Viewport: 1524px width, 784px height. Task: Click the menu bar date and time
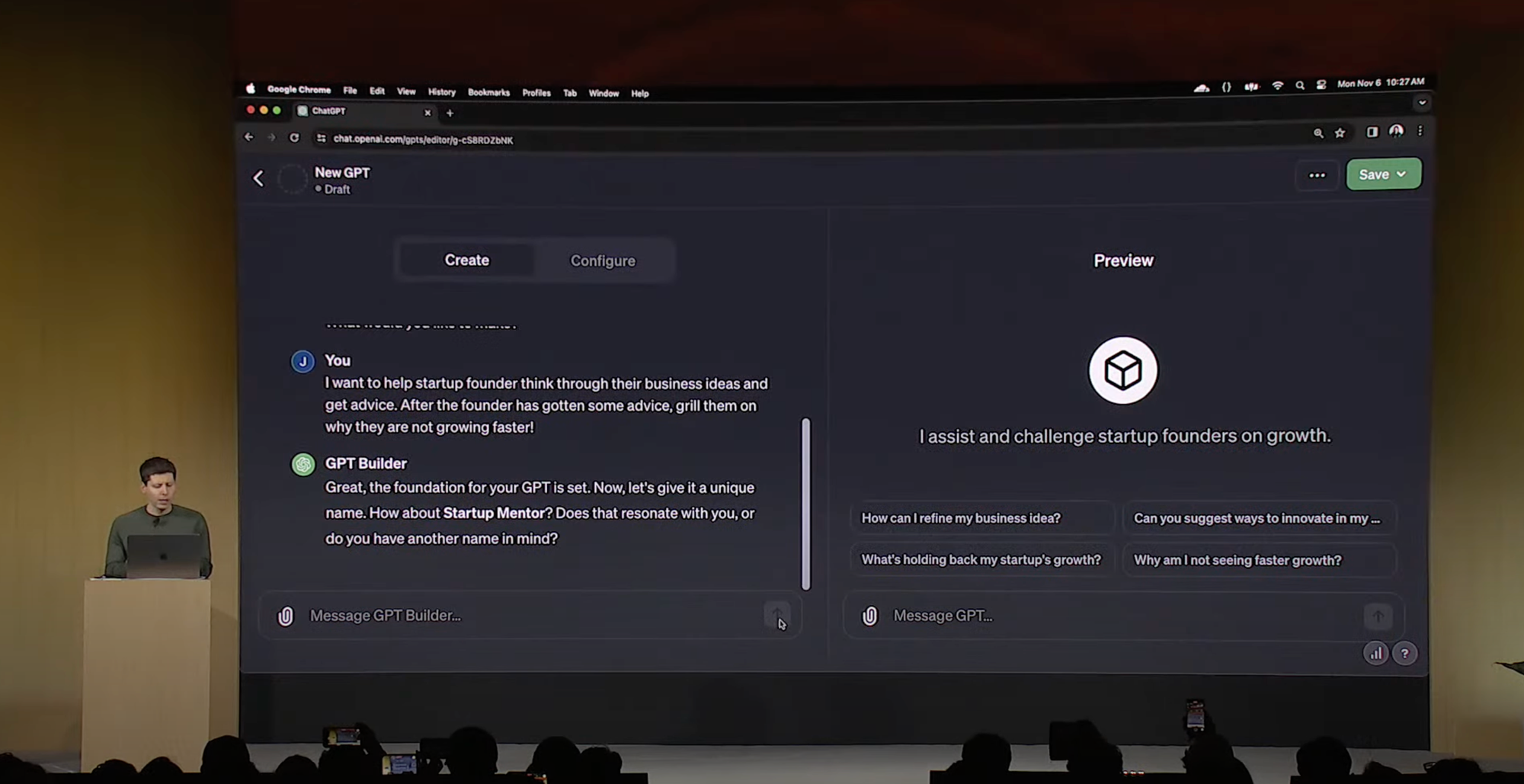[x=1381, y=82]
